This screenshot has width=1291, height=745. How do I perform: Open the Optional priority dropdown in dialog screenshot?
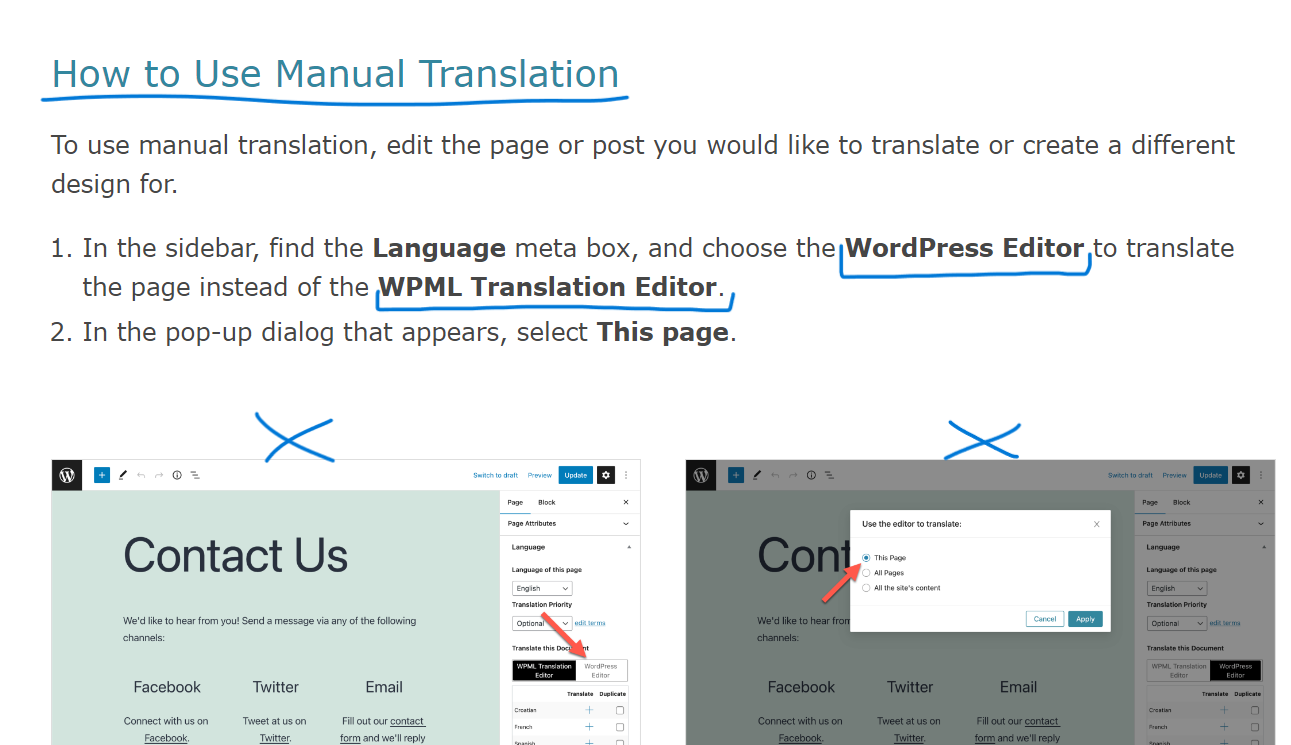point(1177,623)
